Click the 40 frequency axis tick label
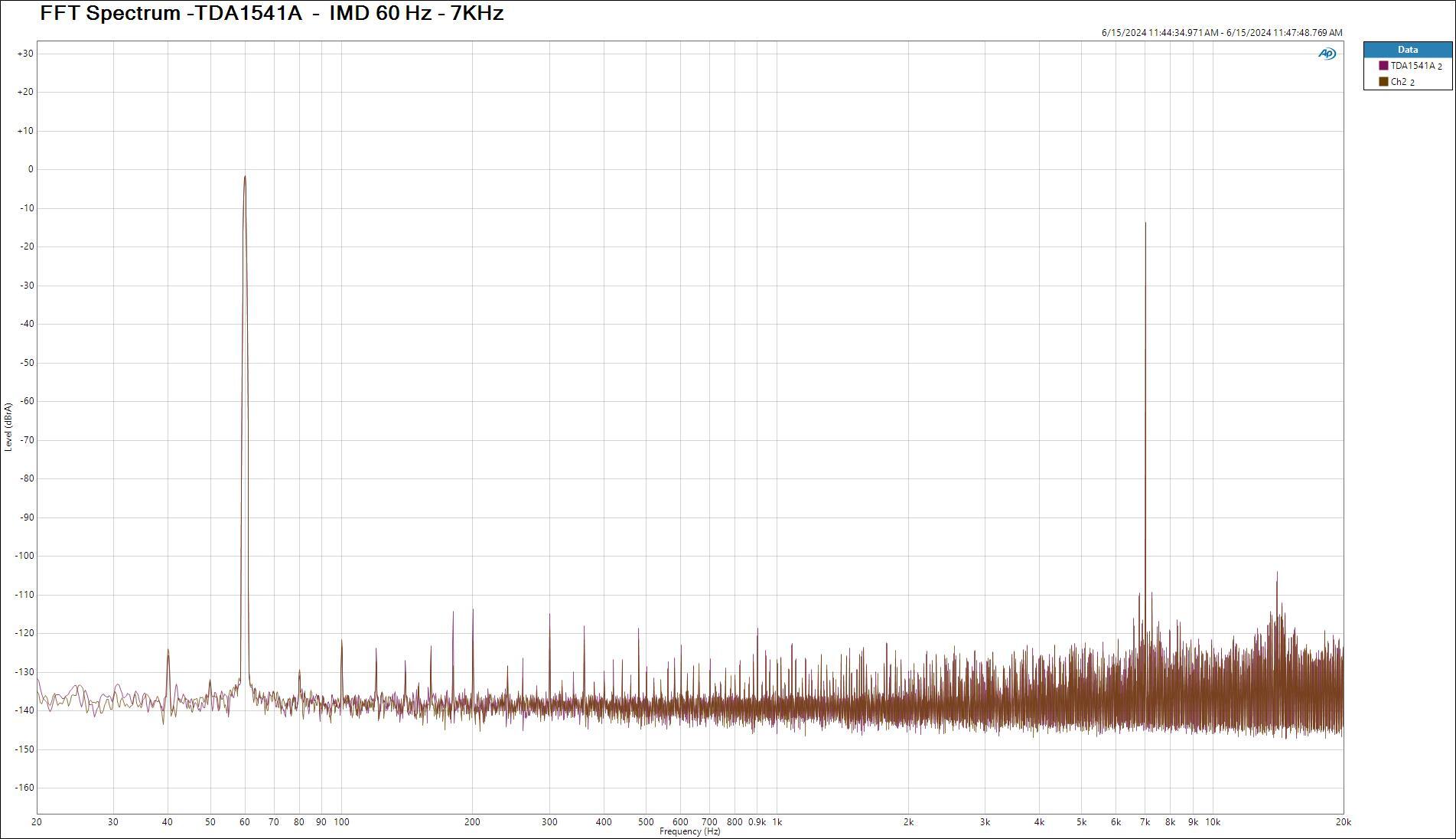1456x839 pixels. (x=168, y=822)
